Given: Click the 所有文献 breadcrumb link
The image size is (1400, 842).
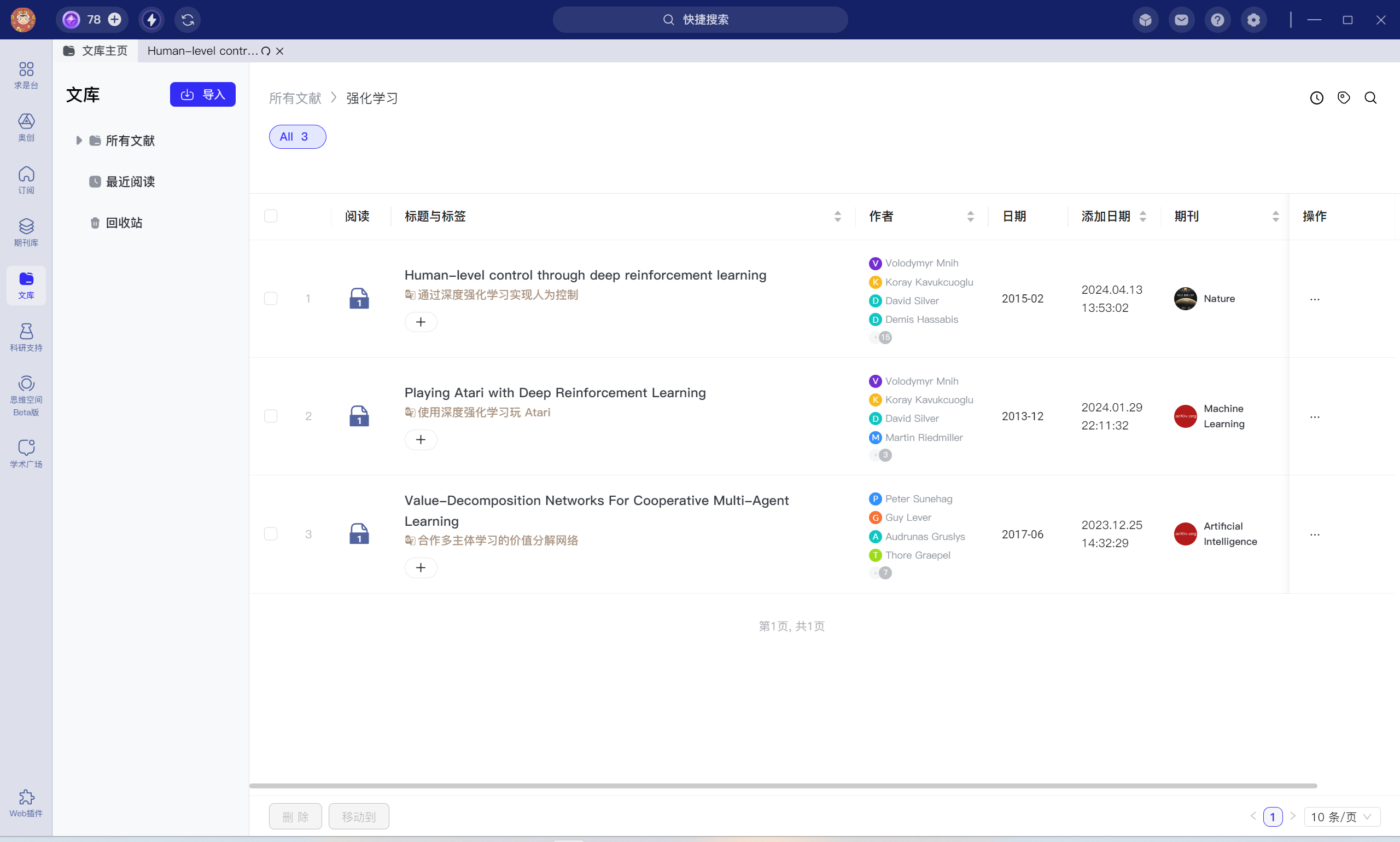Looking at the screenshot, I should click(x=295, y=98).
